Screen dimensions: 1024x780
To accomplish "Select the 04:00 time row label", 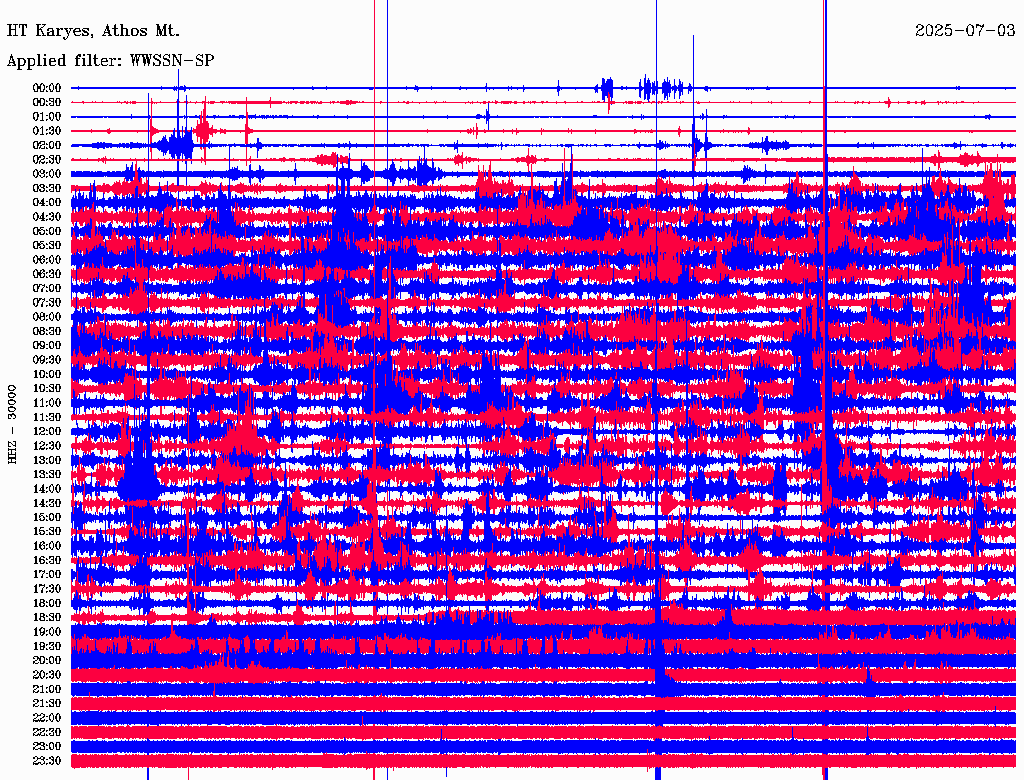I will point(47,203).
